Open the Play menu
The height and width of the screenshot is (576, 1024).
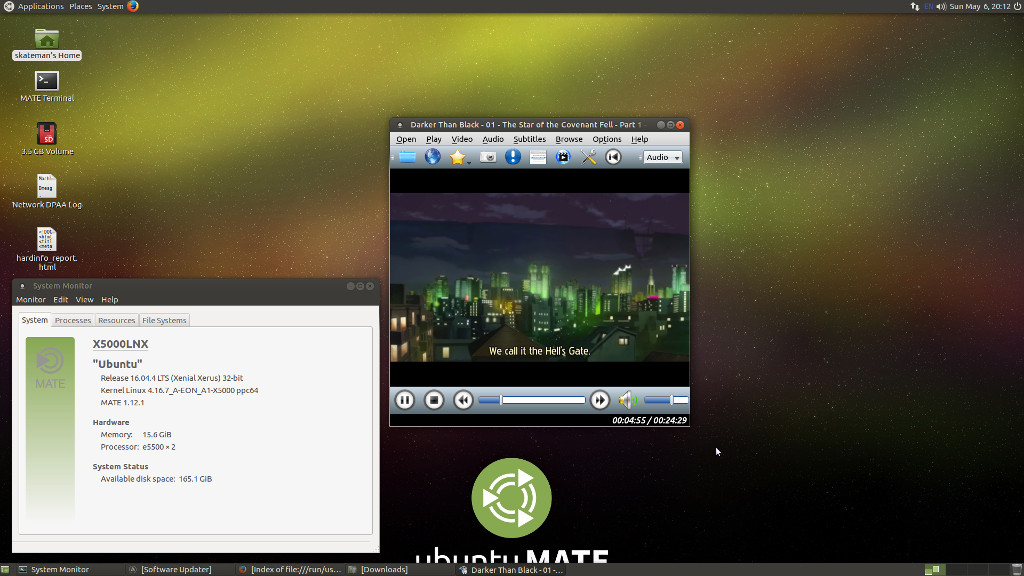click(434, 139)
